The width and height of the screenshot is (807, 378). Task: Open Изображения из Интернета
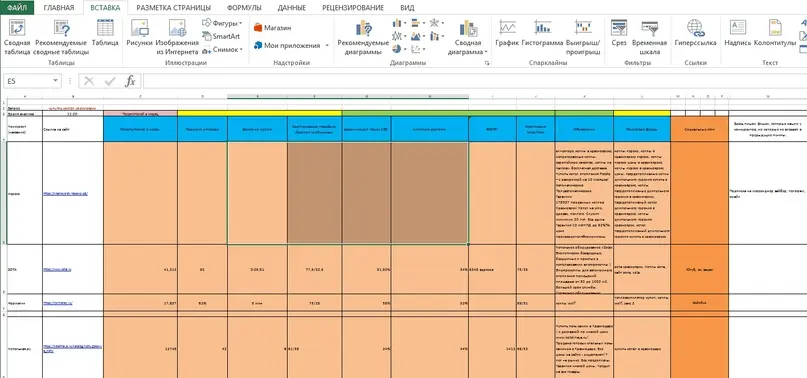[x=177, y=37]
